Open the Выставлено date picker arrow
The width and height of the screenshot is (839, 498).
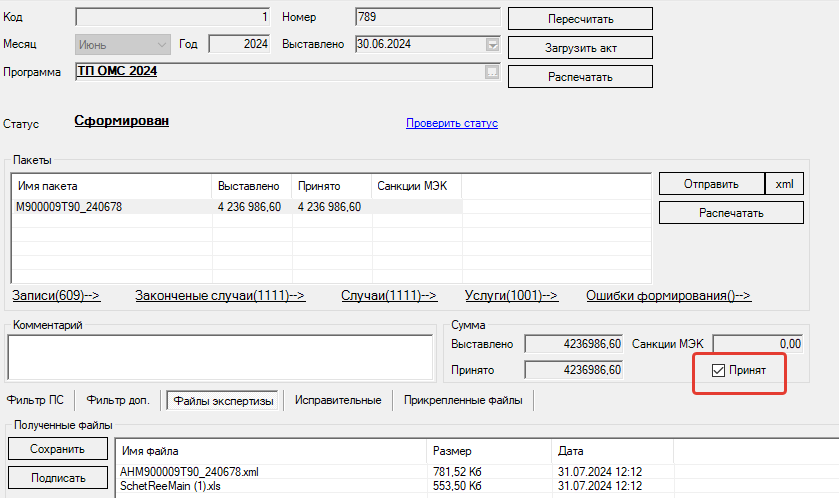coord(492,44)
